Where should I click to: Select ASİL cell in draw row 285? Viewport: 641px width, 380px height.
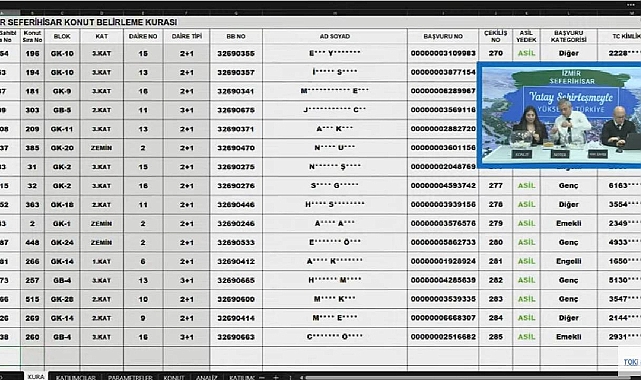pos(526,337)
